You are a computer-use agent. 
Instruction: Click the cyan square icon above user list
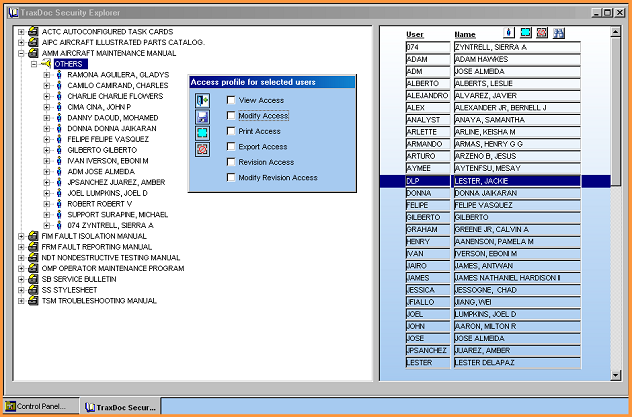(x=525, y=33)
